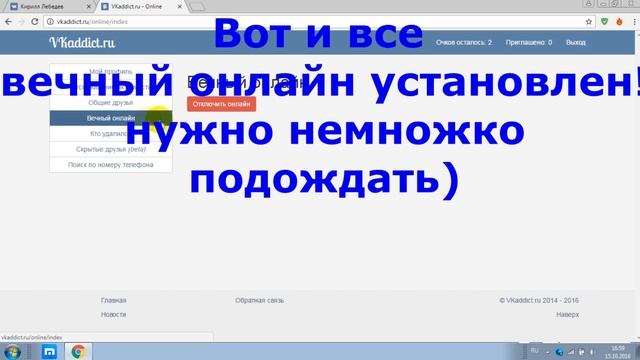The height and width of the screenshot is (360, 640).
Task: View site info icon in address bar
Action: [50, 22]
